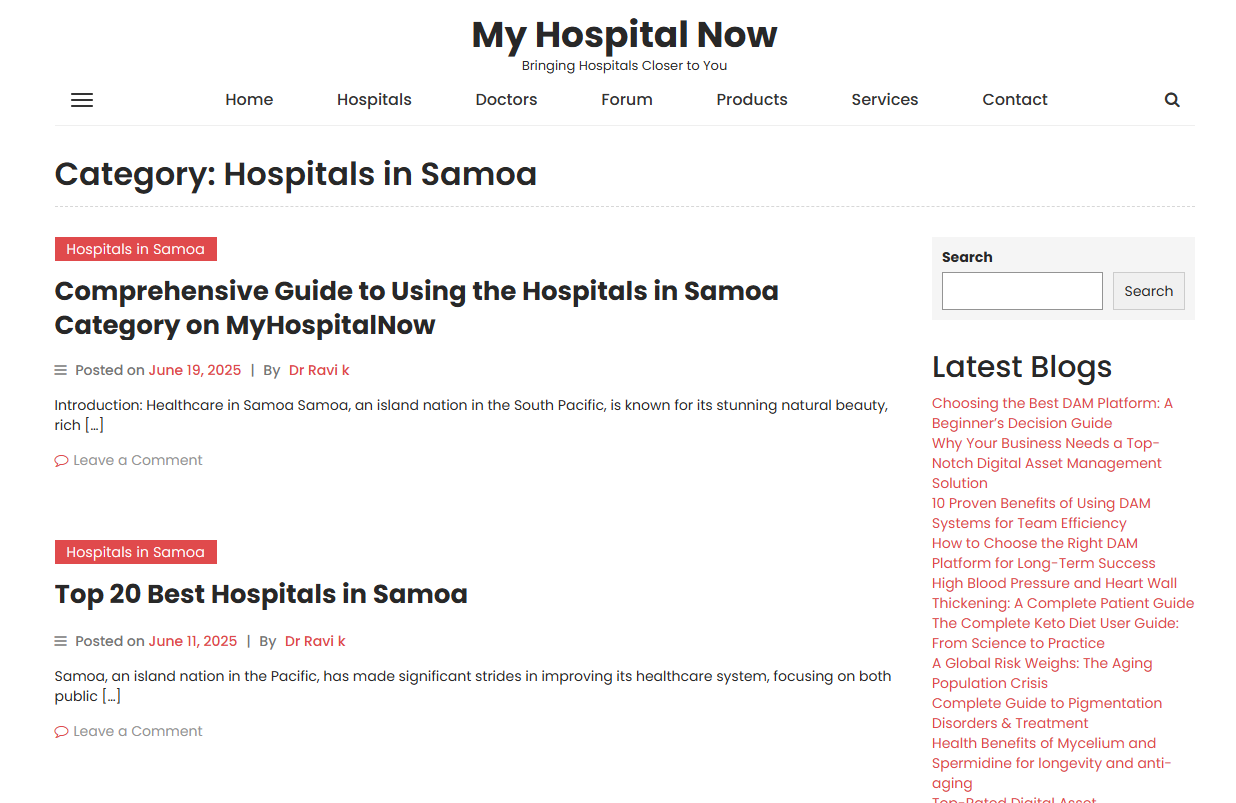This screenshot has height=803, width=1236.
Task: Click Leave a Comment on the first post
Action: pos(137,460)
